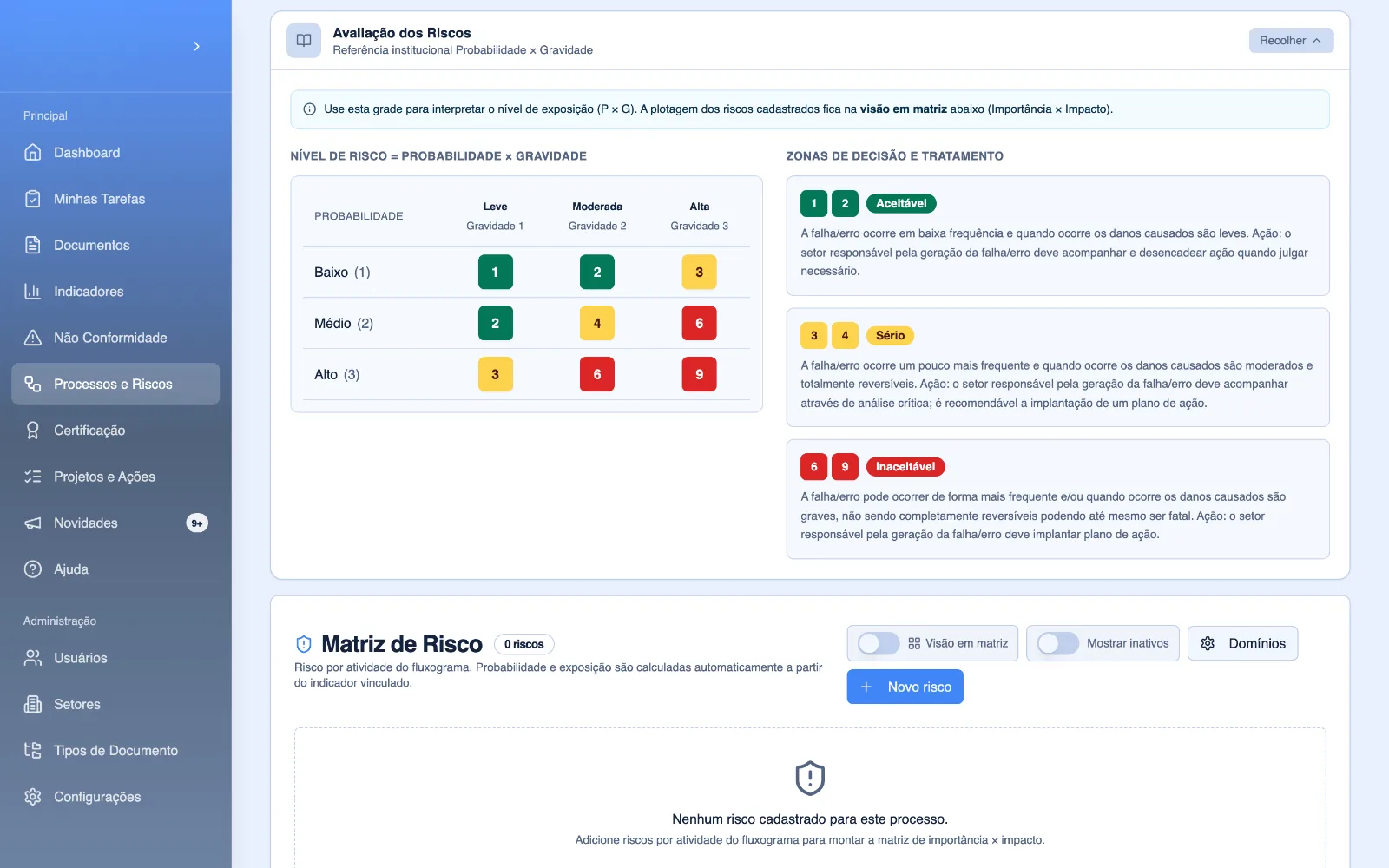Image resolution: width=1389 pixels, height=868 pixels.
Task: Click green badge 2 in Aceitável zone
Action: click(845, 204)
